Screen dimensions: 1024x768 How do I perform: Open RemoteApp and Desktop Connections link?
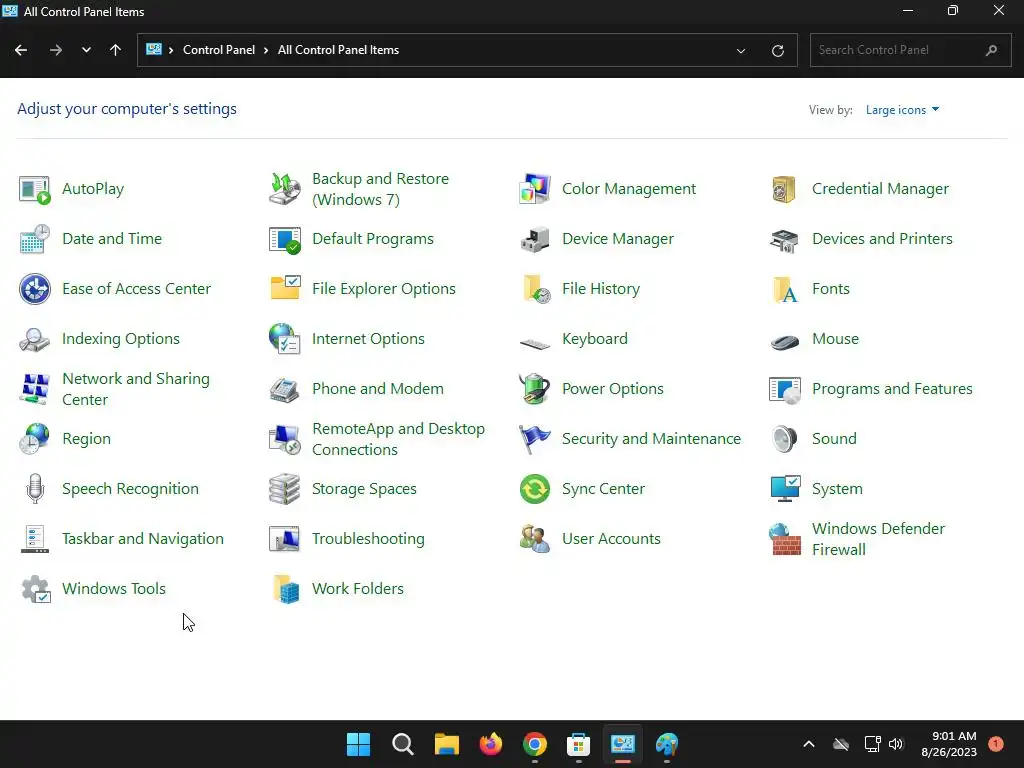[x=398, y=439]
